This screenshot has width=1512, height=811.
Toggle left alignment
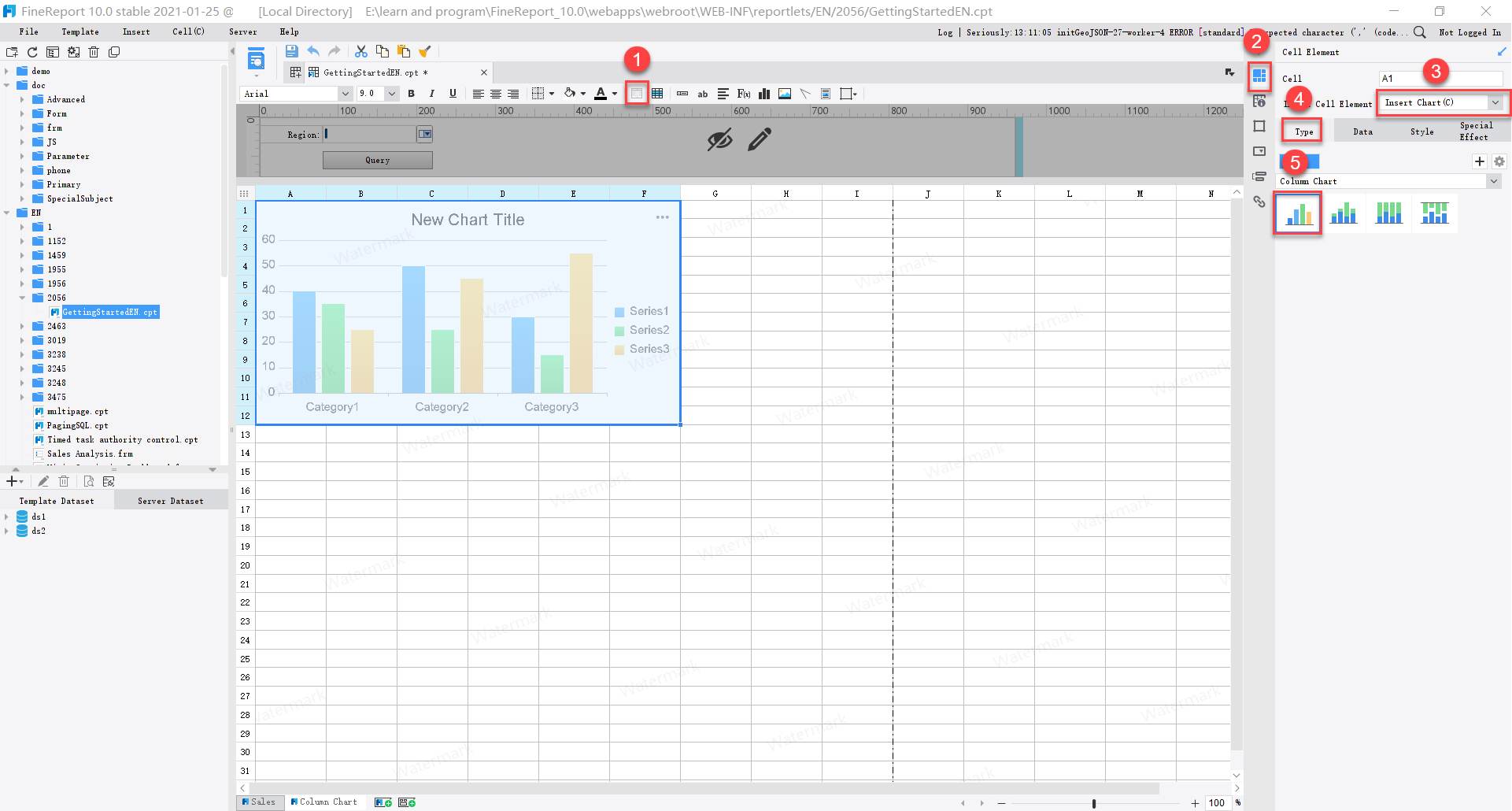pos(478,94)
